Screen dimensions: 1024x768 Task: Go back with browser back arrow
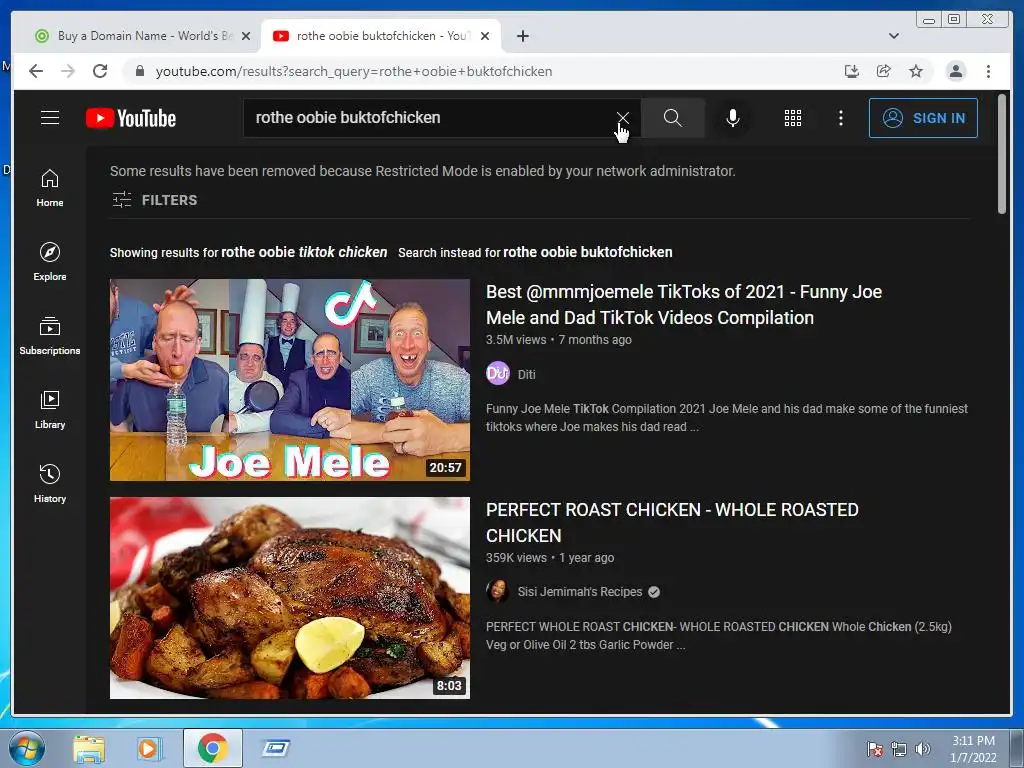click(36, 71)
